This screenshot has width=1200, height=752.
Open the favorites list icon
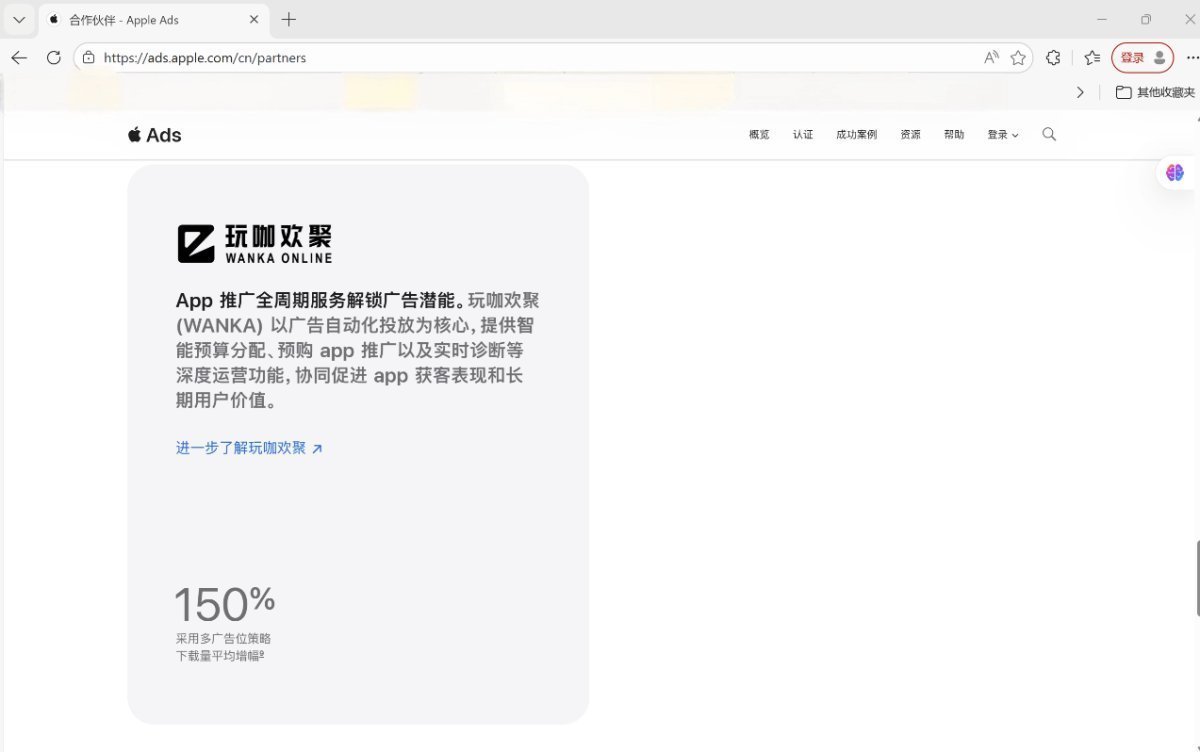pos(1092,58)
